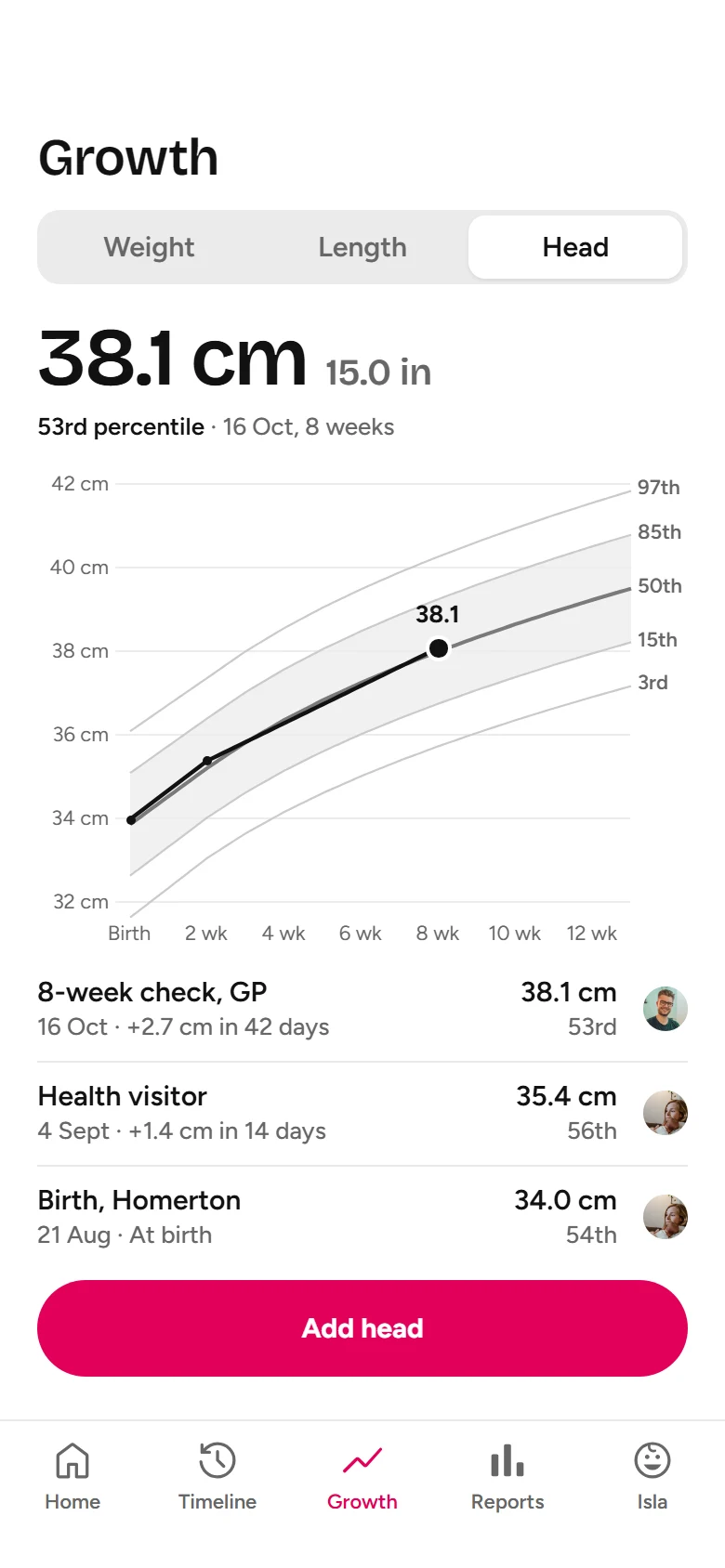This screenshot has height=1568, width=725.
Task: Open the Health visitor 4 Sept record
Action: (362, 1114)
